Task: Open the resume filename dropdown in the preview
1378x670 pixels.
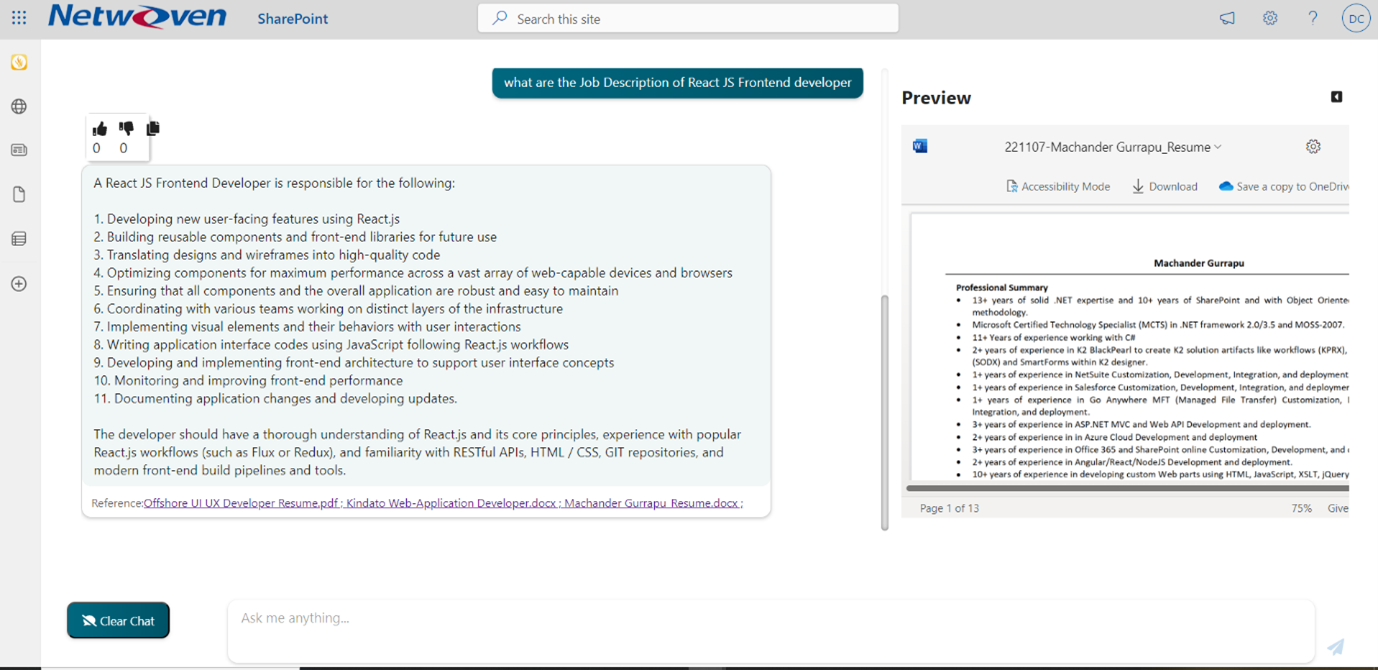Action: 1218,146
